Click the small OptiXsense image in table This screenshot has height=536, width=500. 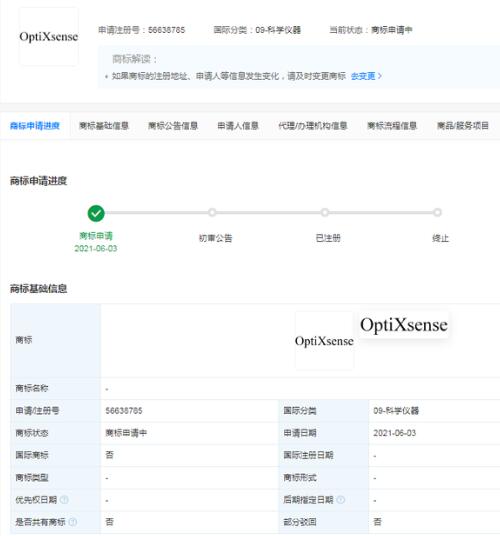click(x=324, y=340)
